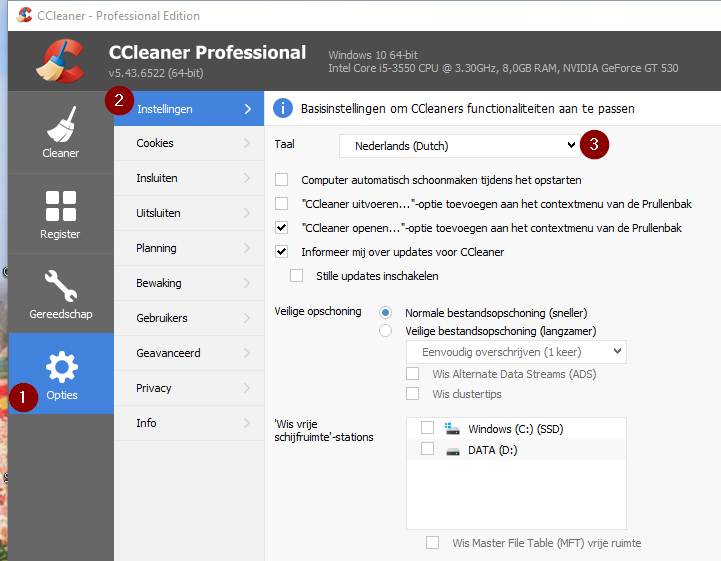This screenshot has width=721, height=561.
Task: Click the DATA (D:) drive label
Action: pos(492,450)
